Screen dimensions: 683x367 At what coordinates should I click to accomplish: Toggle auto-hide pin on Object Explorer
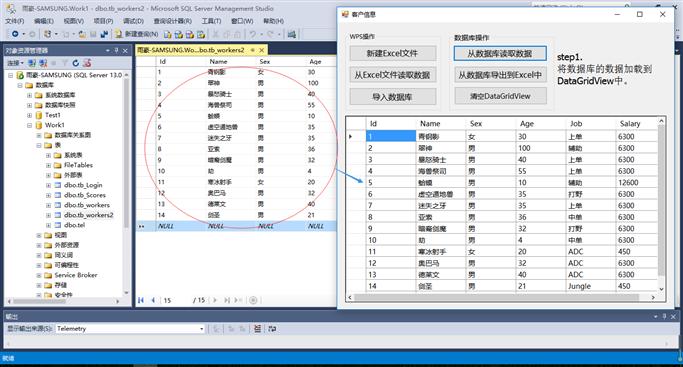click(116, 51)
